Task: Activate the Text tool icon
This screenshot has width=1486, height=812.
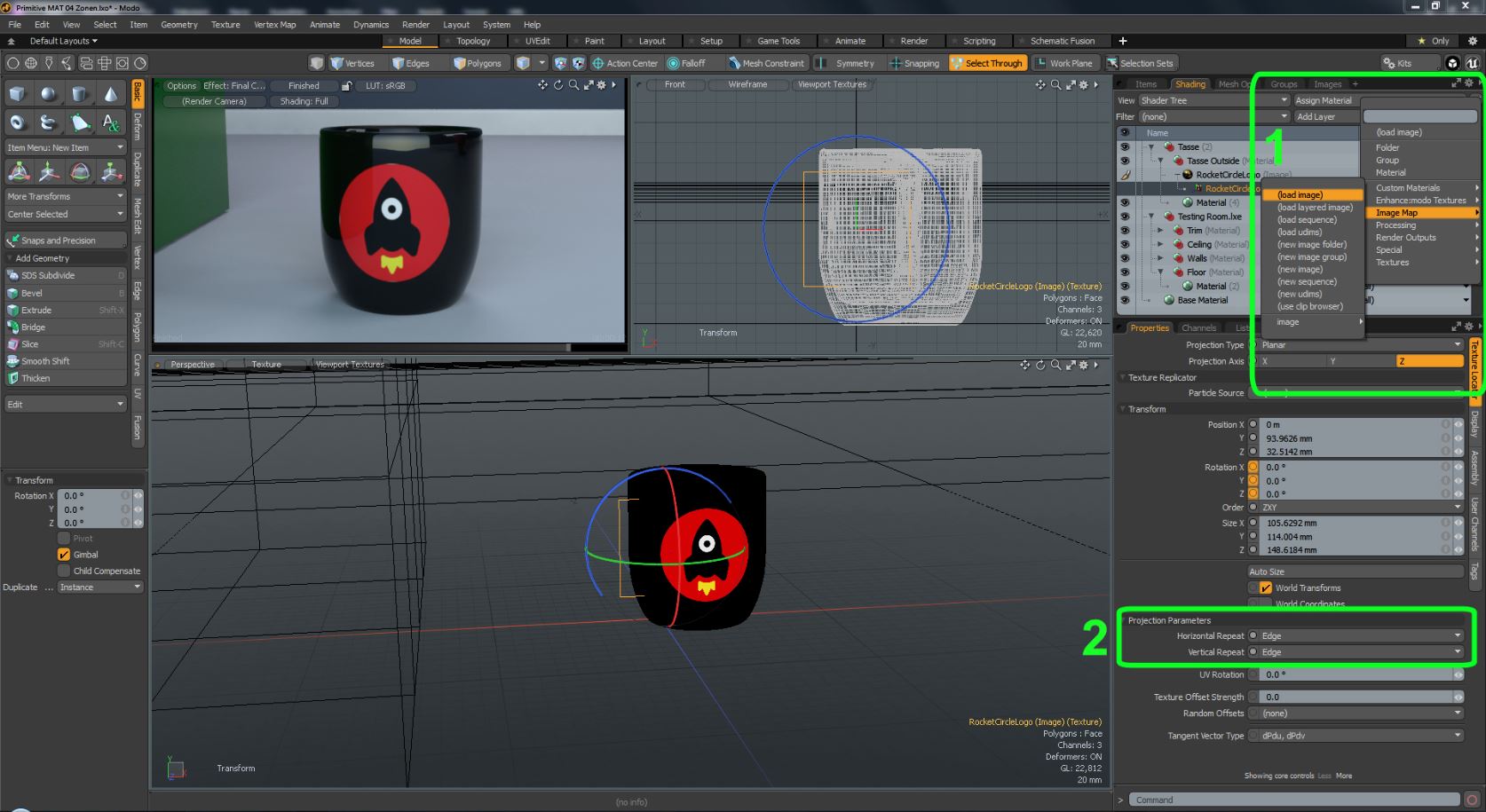Action: pos(110,122)
